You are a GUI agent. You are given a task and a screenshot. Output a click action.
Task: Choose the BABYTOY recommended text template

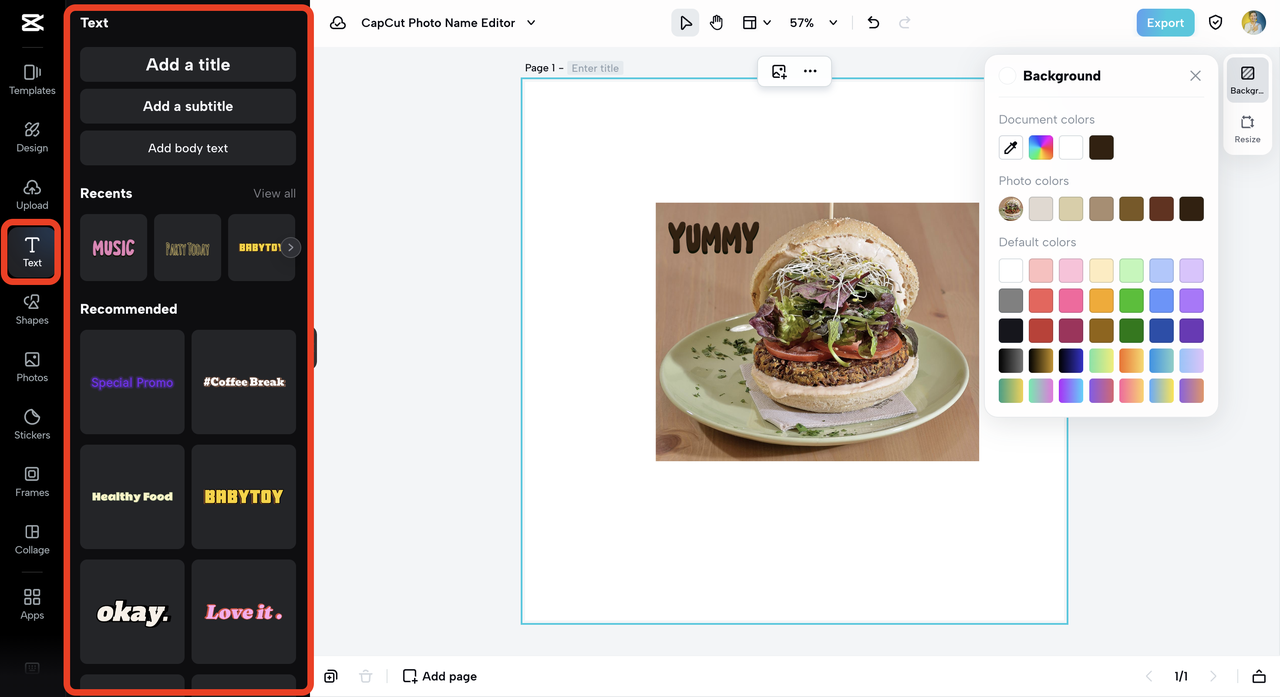244,497
